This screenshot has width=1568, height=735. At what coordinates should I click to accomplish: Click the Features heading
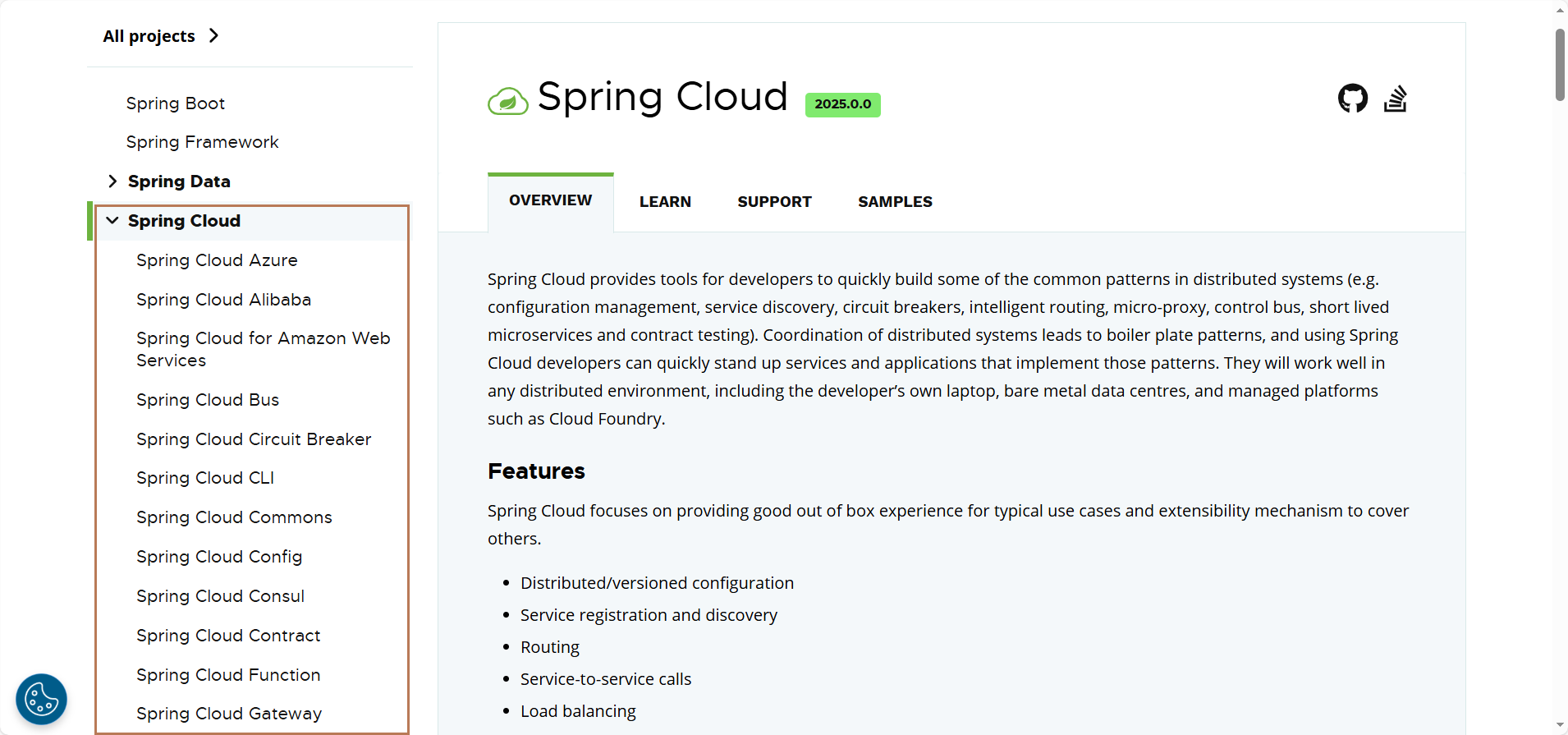pyautogui.click(x=536, y=471)
